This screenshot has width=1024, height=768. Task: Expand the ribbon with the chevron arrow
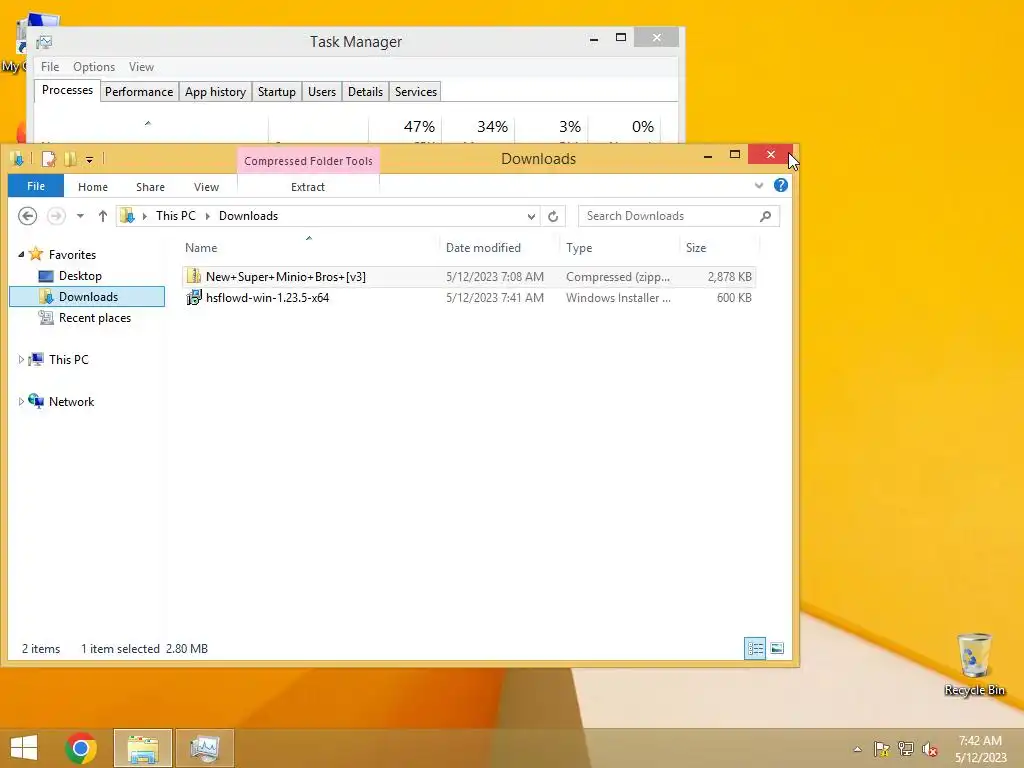coord(759,185)
